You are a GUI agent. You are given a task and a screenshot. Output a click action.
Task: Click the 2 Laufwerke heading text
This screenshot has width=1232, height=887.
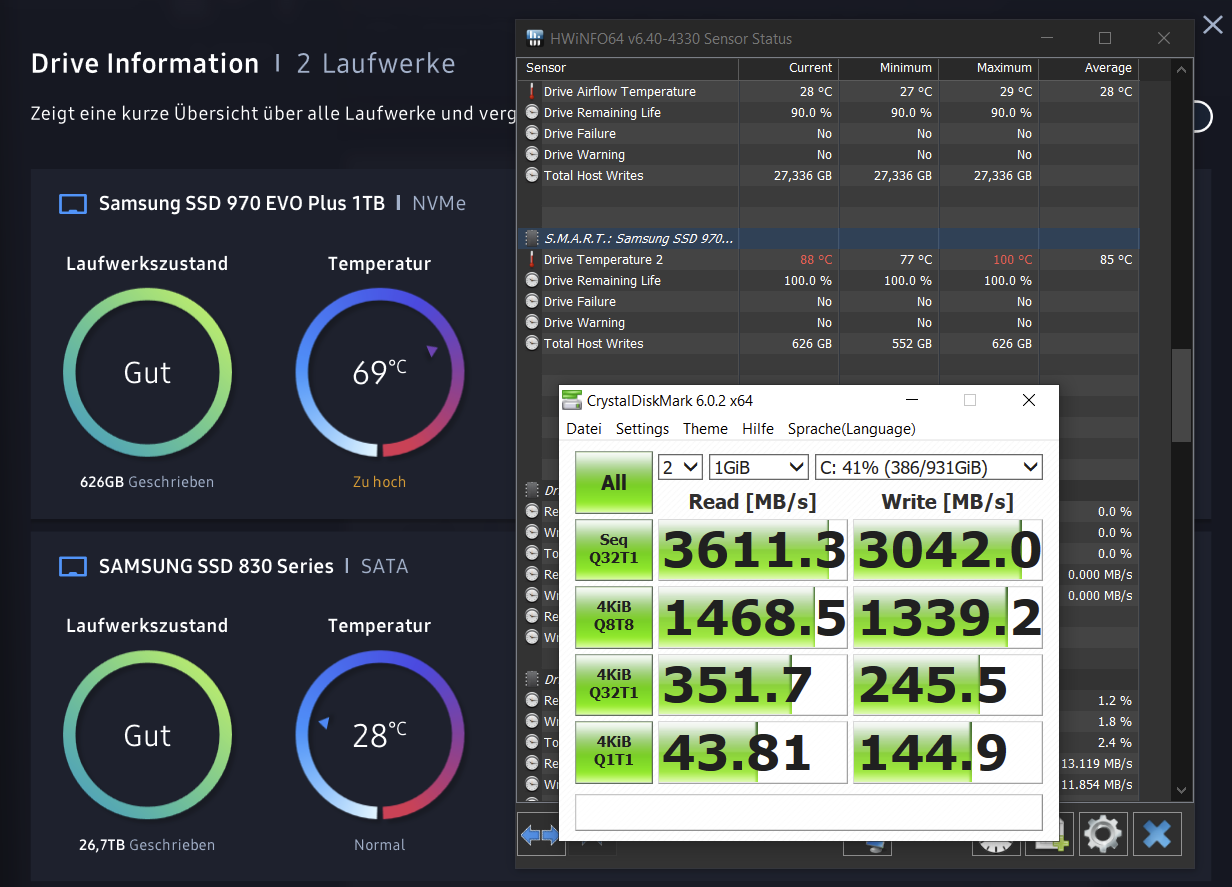tap(376, 64)
